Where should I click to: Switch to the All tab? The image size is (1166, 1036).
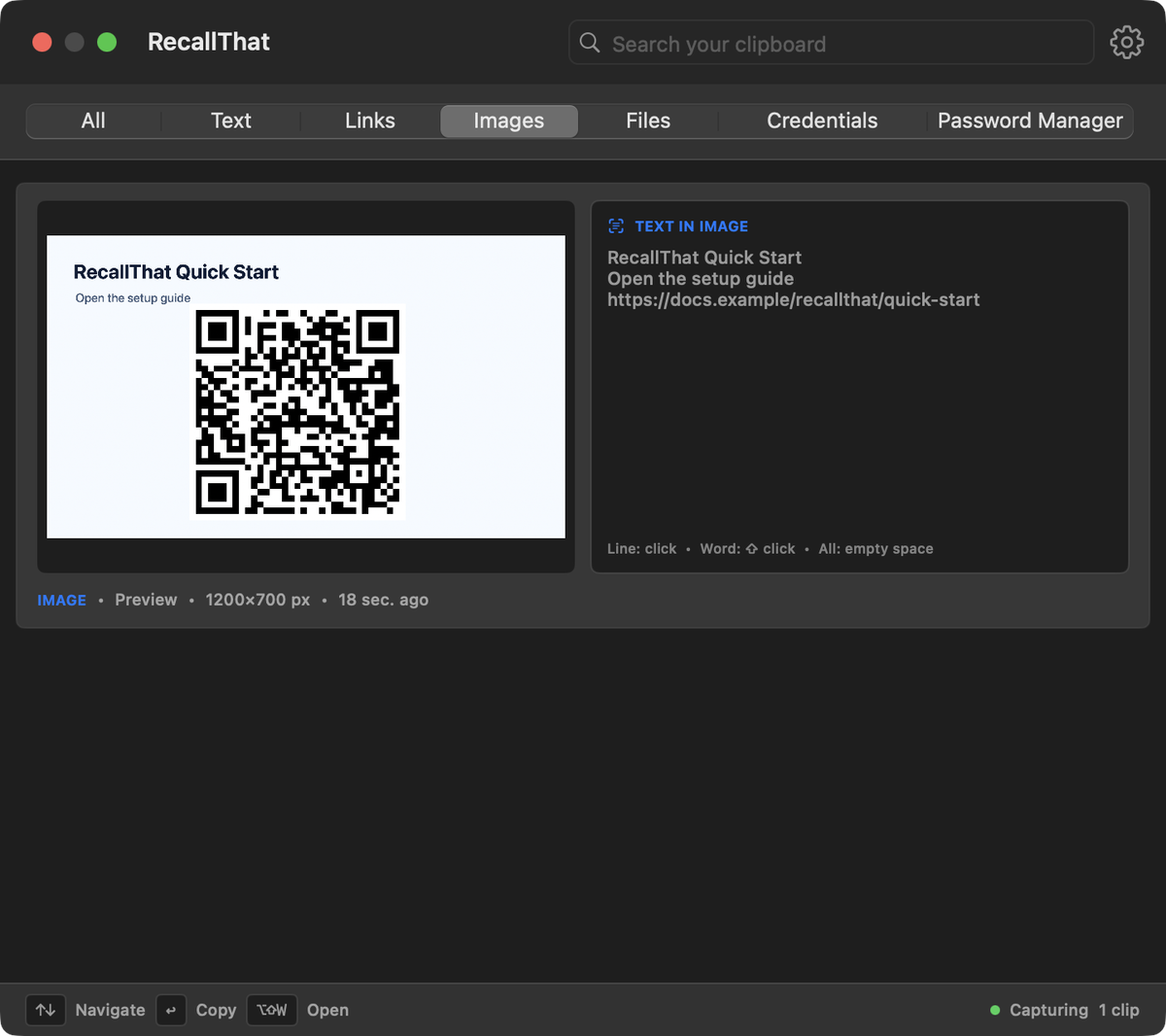point(93,121)
